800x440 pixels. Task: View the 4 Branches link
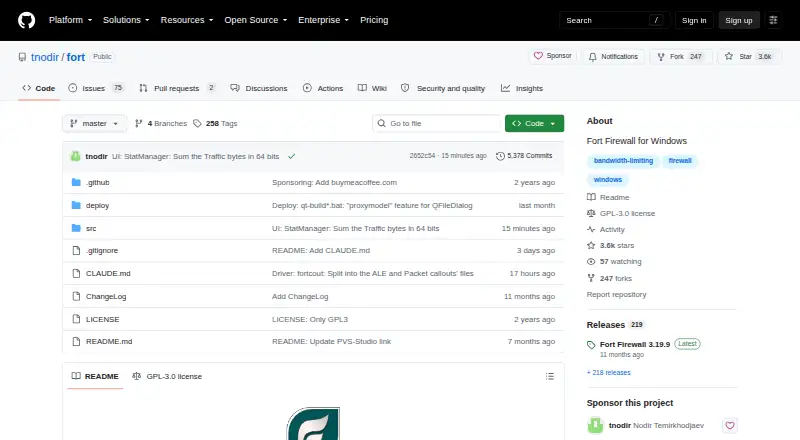(161, 124)
